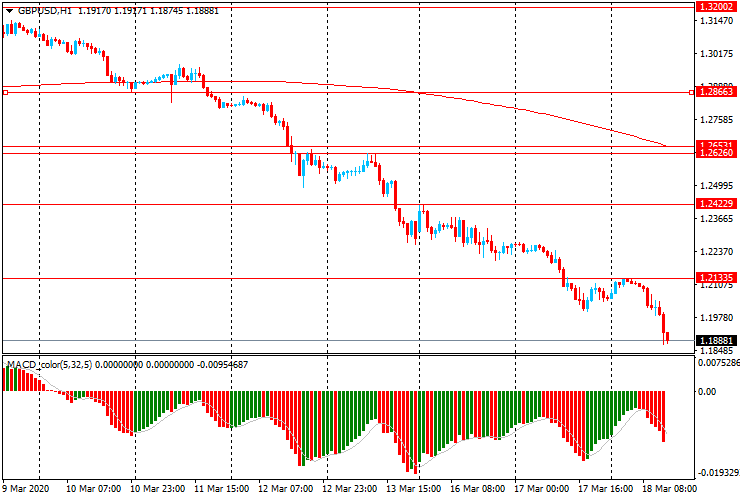The image size is (740, 500).
Task: Click the 1.21335 red price label
Action: (715, 278)
